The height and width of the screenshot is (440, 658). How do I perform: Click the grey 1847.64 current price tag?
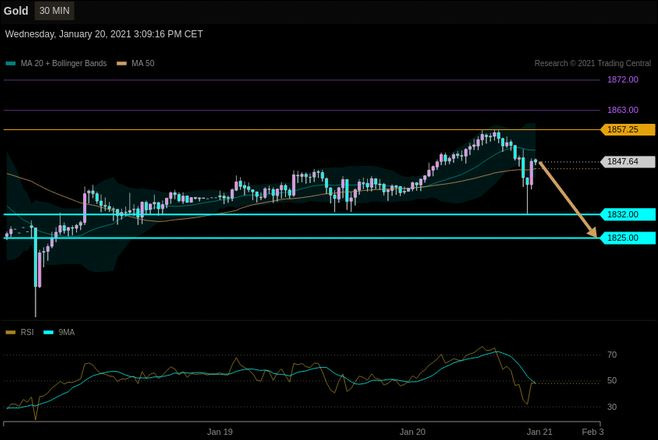click(x=628, y=161)
